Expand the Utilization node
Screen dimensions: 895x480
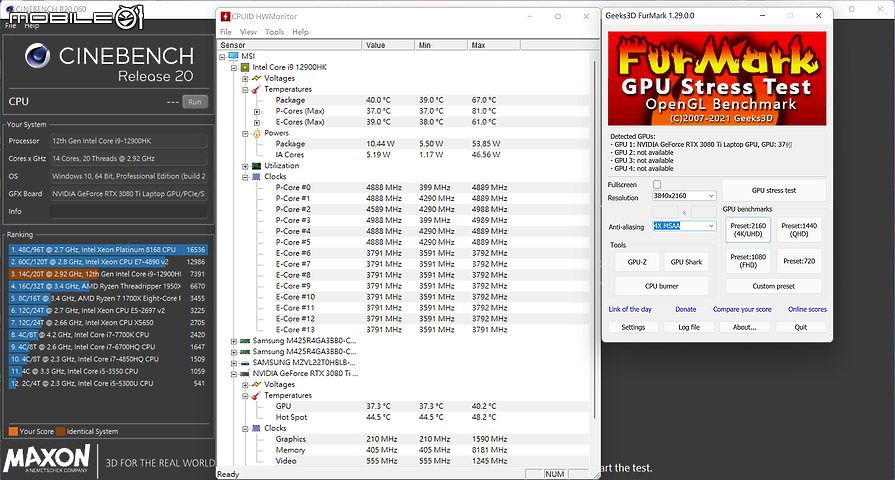click(x=245, y=167)
